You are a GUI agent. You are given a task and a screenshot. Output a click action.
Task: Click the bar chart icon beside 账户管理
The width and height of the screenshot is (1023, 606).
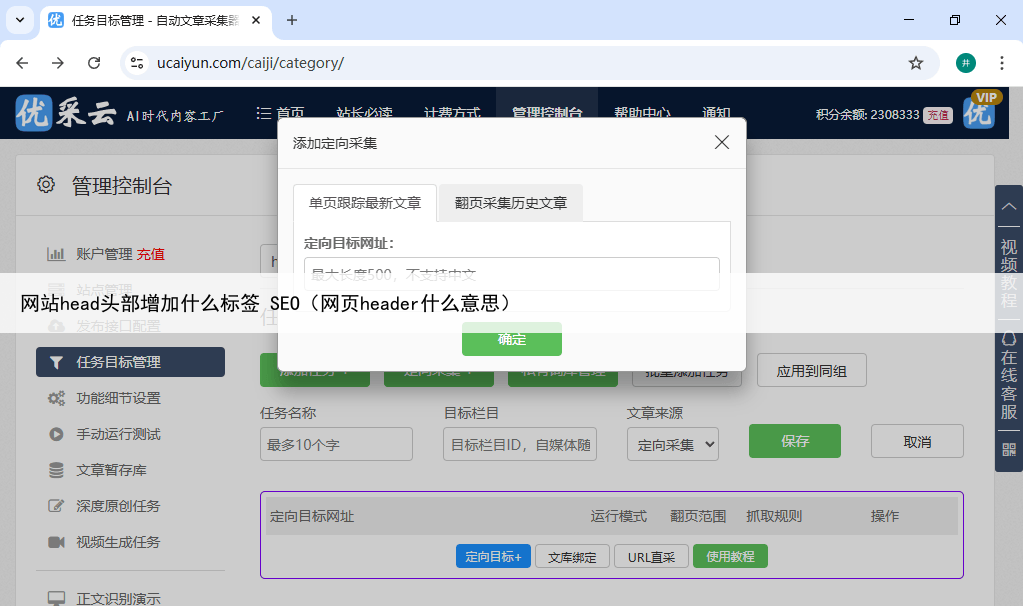(56, 254)
